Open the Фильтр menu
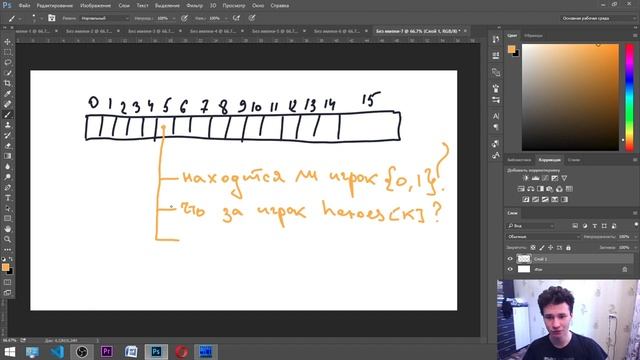The height and width of the screenshot is (360, 640). pos(194,6)
